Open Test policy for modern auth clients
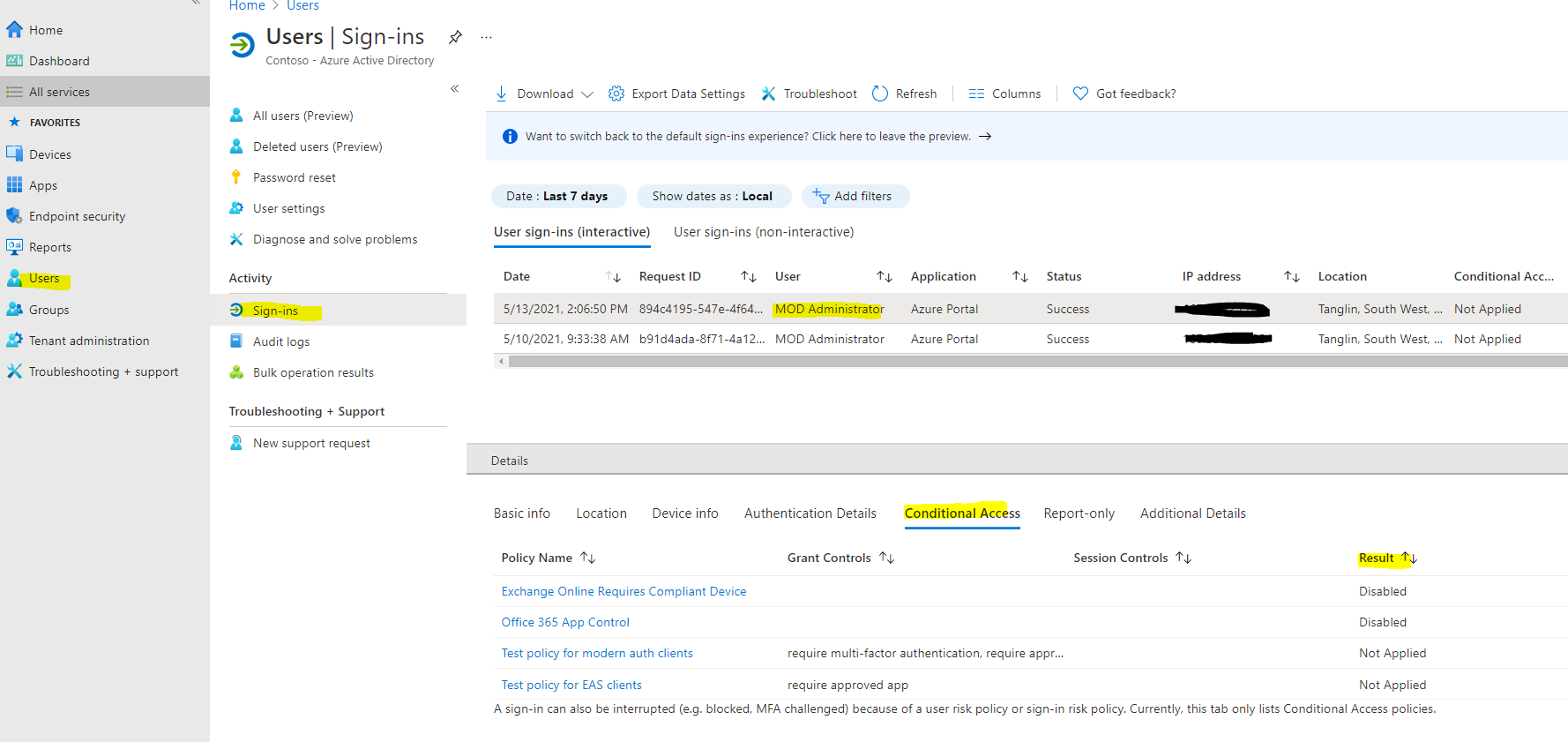 click(597, 653)
